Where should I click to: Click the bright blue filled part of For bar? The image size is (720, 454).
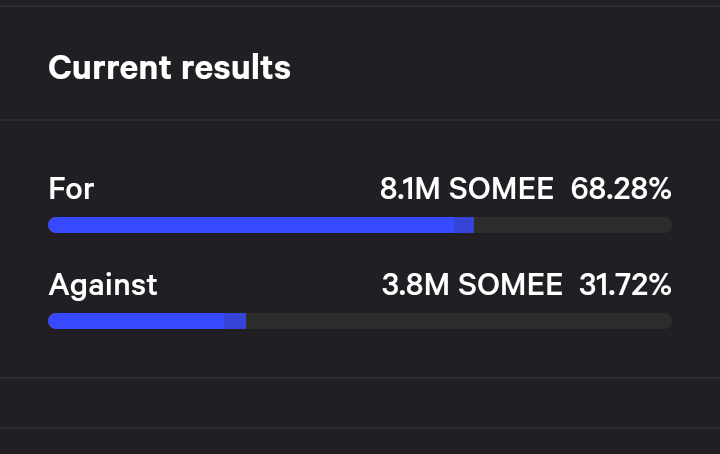click(x=251, y=225)
